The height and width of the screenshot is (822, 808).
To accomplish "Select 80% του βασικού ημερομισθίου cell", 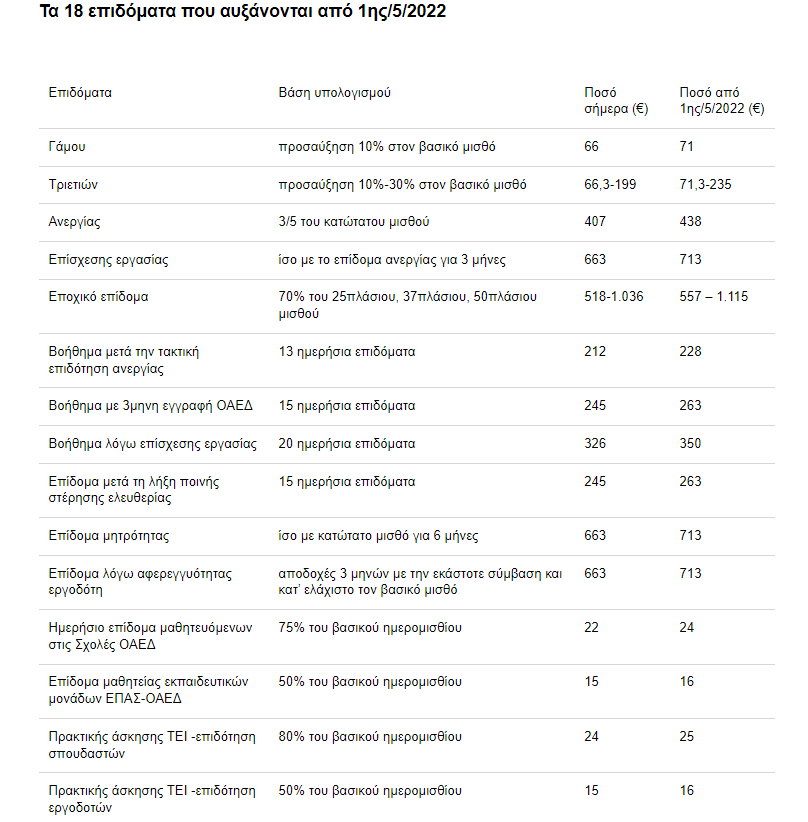I will coord(370,737).
